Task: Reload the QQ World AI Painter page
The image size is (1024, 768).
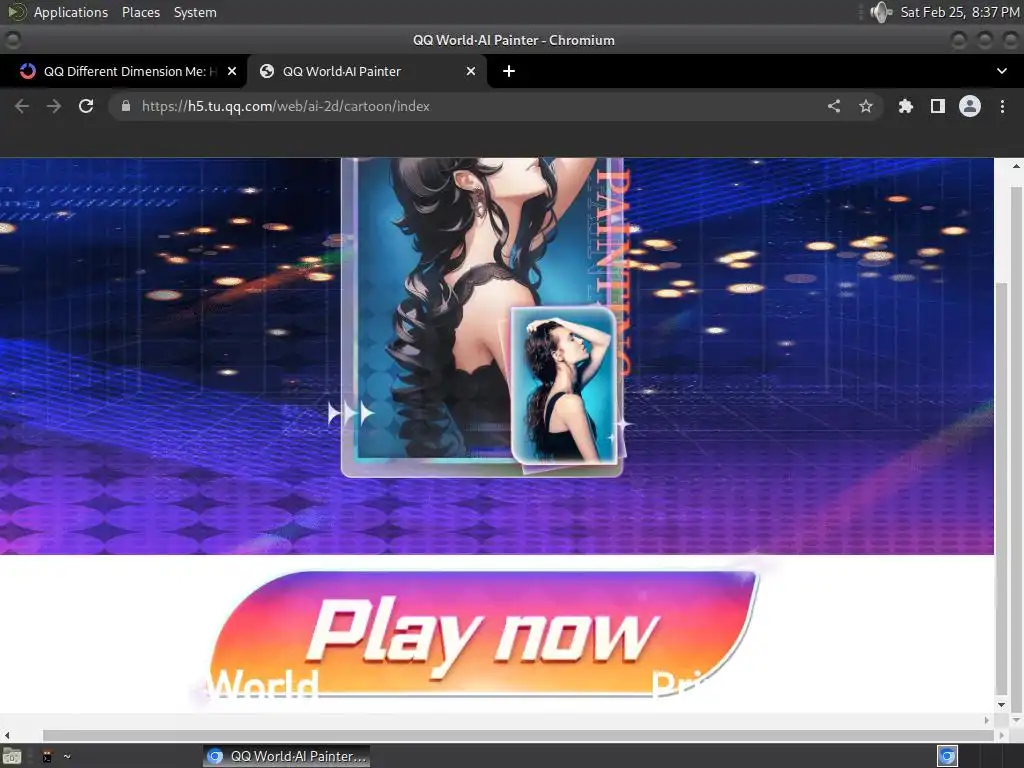Action: [86, 106]
